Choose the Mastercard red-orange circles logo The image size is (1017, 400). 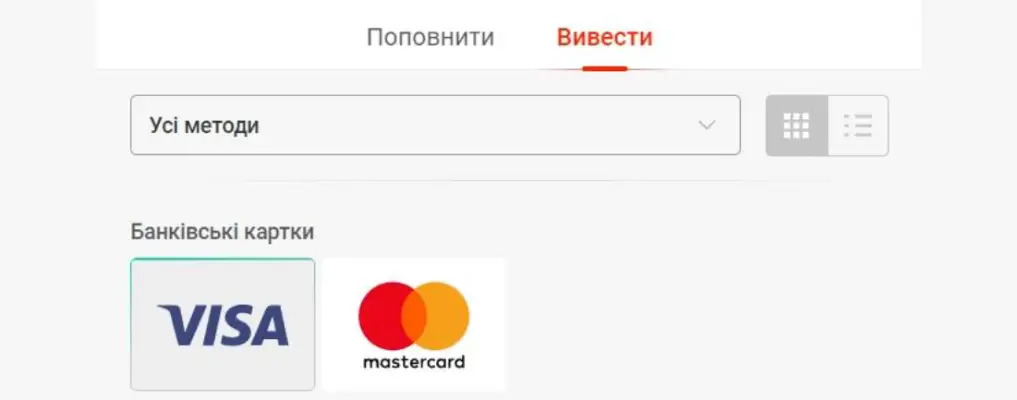click(414, 316)
